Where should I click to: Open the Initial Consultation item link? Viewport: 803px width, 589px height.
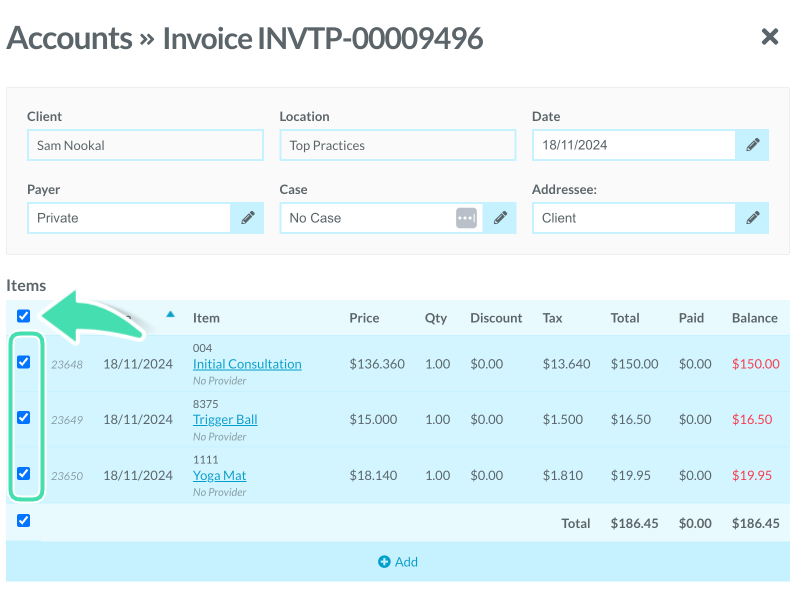tap(247, 364)
